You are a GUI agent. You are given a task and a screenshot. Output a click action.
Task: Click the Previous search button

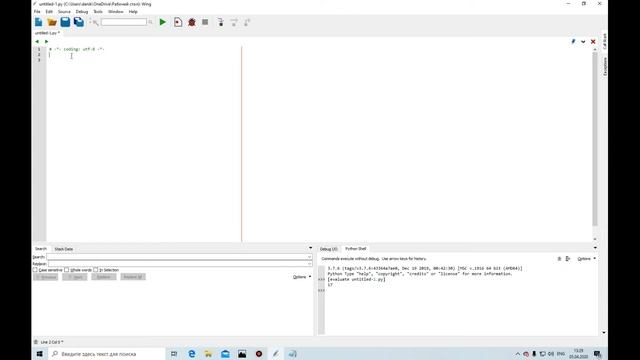[46, 277]
